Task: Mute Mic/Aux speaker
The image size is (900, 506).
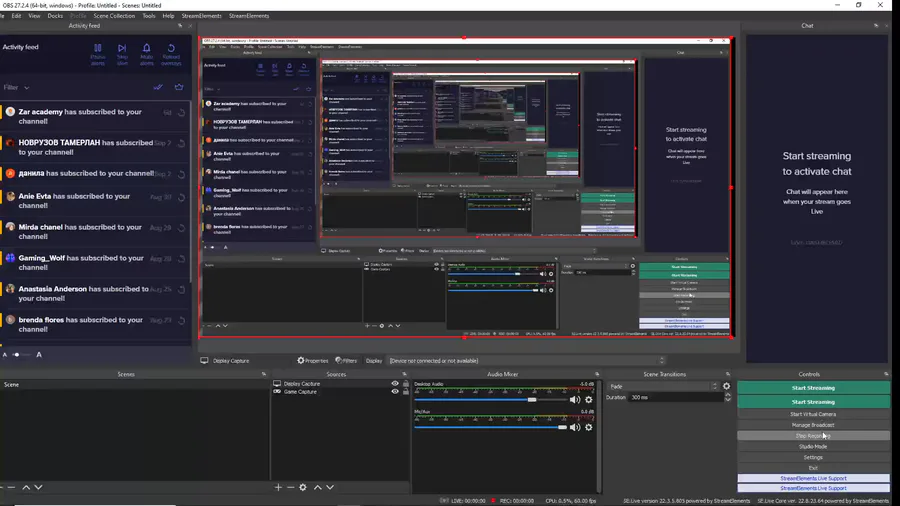Action: click(x=575, y=427)
